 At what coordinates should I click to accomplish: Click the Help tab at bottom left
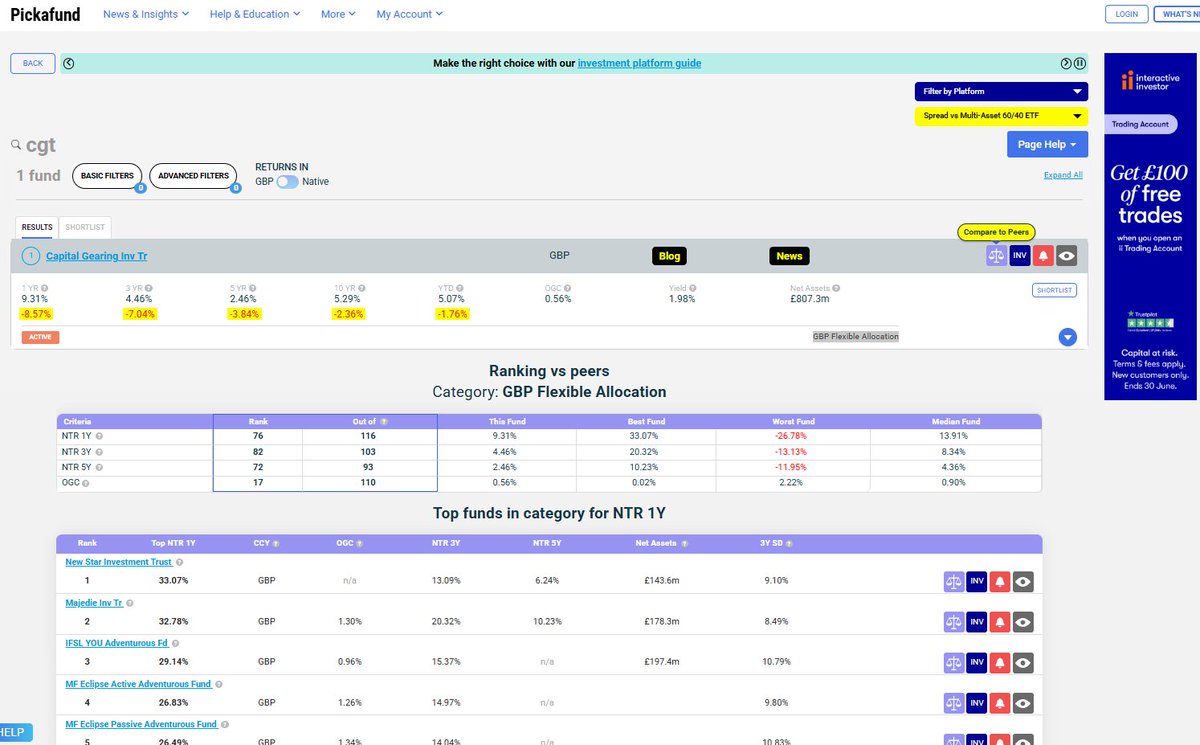[x=15, y=732]
